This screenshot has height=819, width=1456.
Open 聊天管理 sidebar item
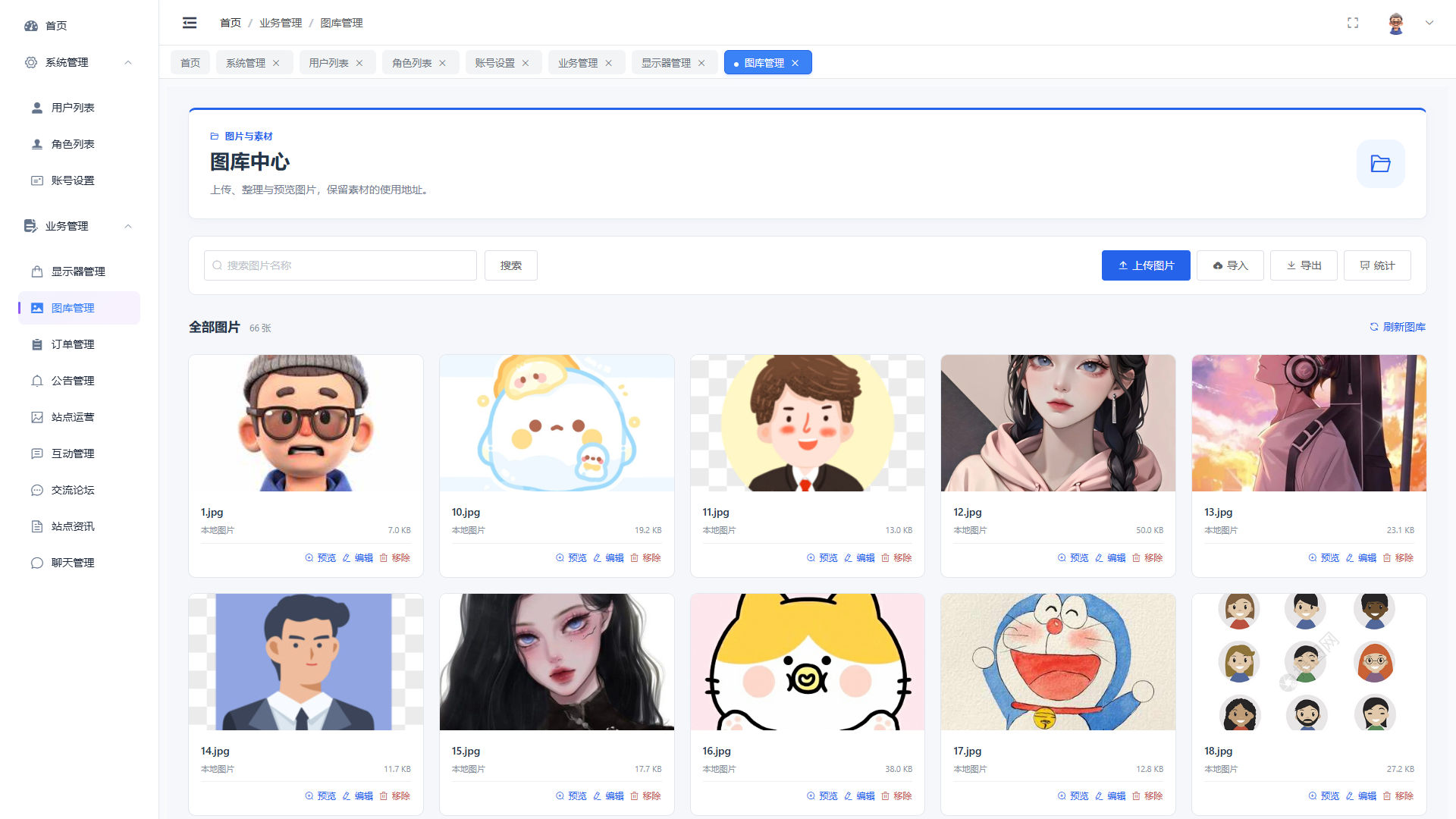click(79, 563)
